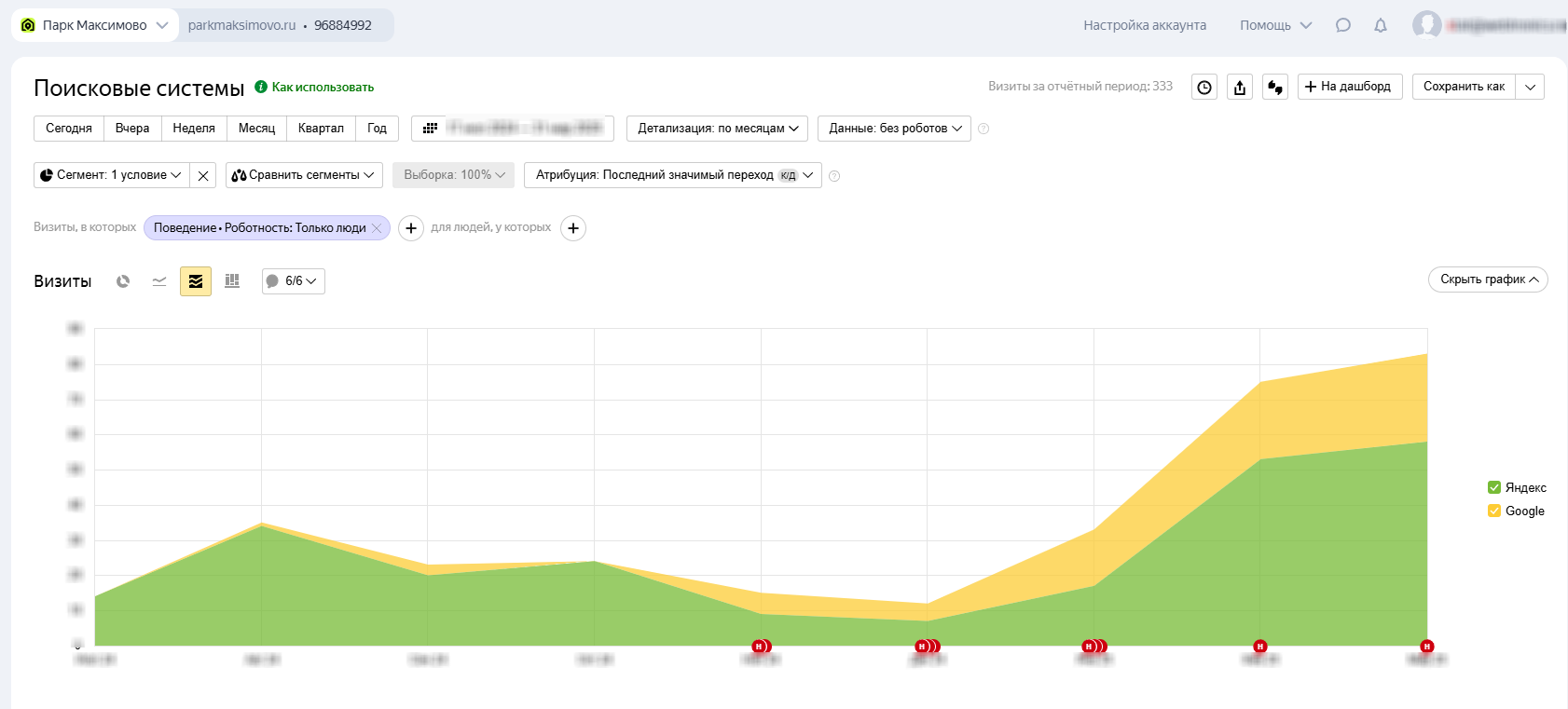Select the pie chart view icon
1568x709 pixels.
coord(123,281)
